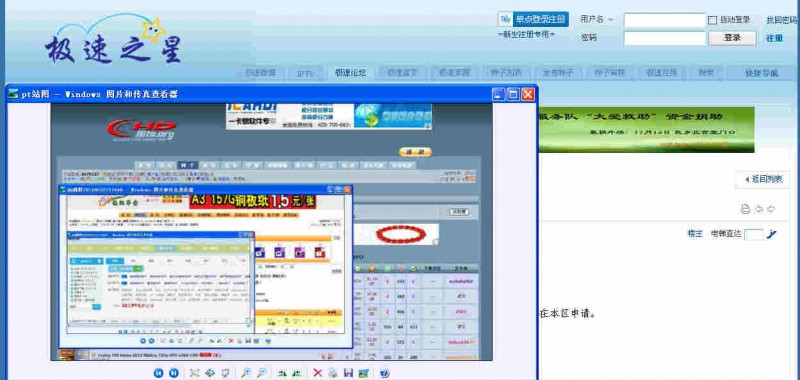Open viewer help with the question mark icon
Screen dimensions: 800x380
tap(385, 373)
